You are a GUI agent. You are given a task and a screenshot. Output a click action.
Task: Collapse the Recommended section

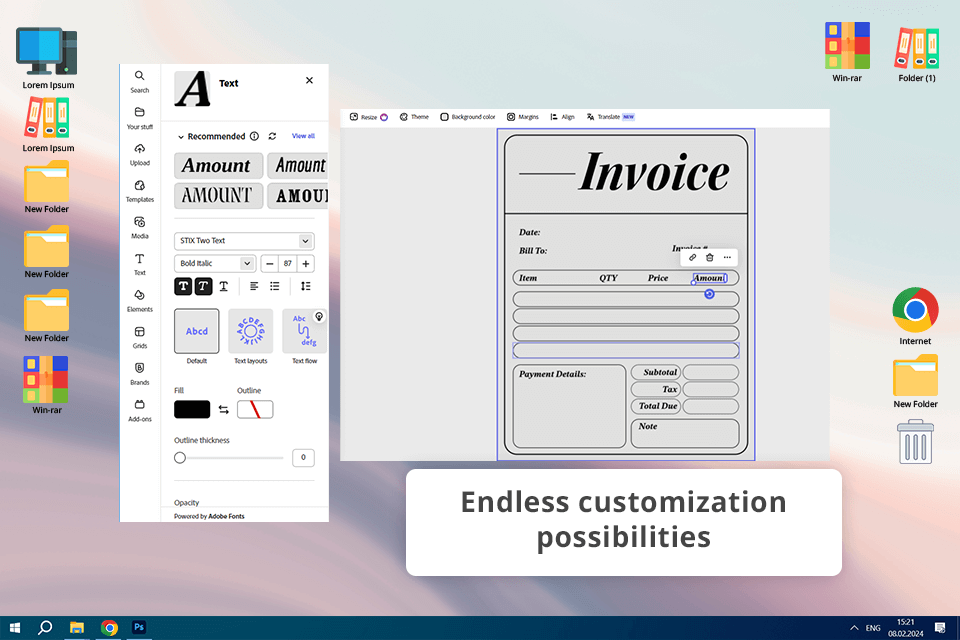pos(181,137)
